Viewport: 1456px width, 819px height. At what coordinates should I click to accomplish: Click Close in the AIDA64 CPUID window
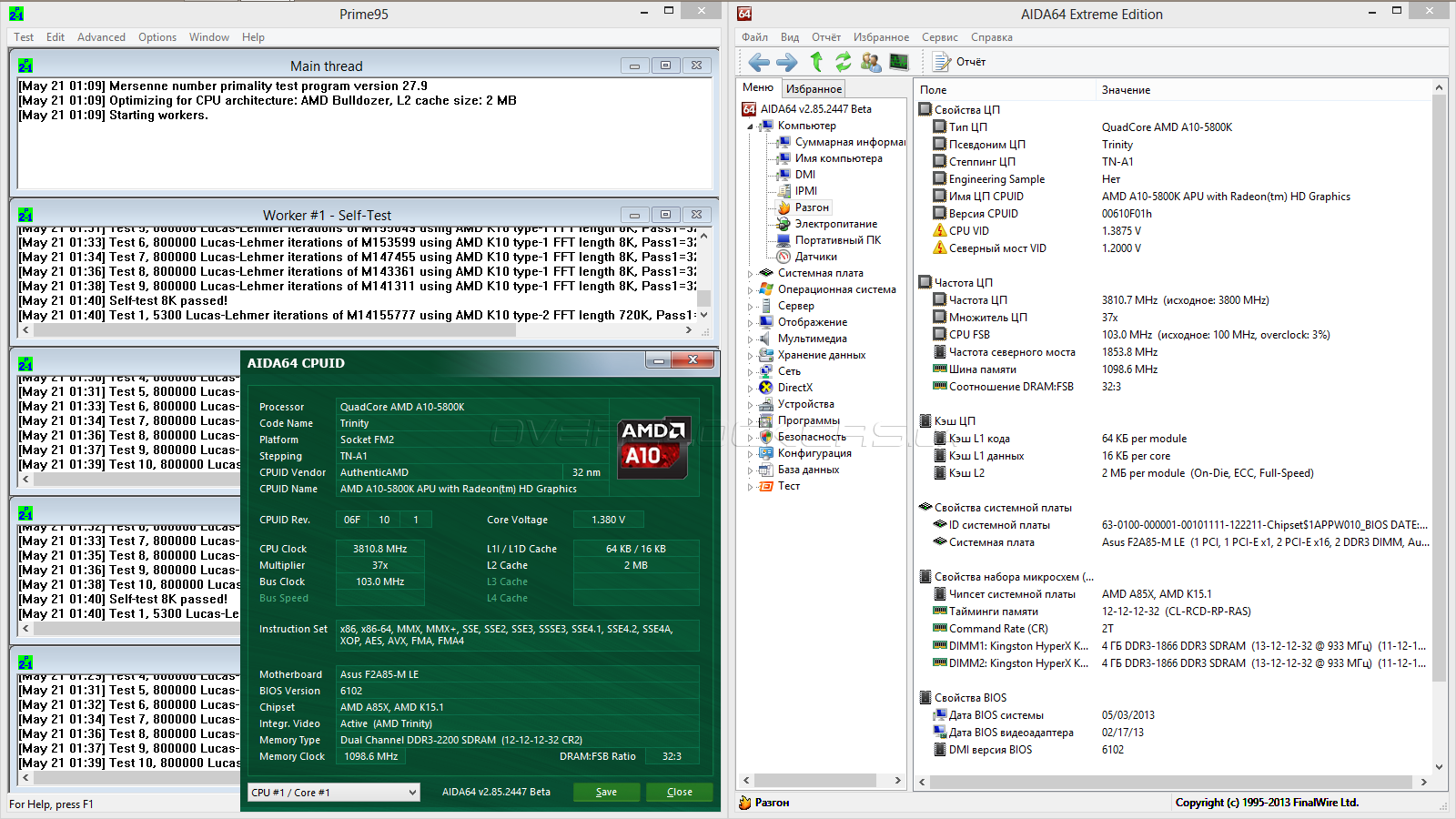pos(679,793)
